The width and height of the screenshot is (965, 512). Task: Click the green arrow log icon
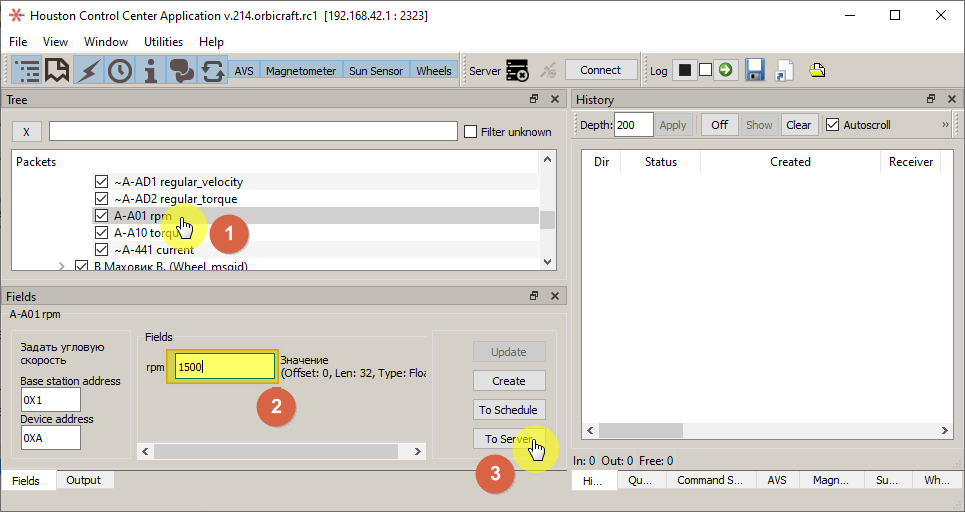(725, 70)
